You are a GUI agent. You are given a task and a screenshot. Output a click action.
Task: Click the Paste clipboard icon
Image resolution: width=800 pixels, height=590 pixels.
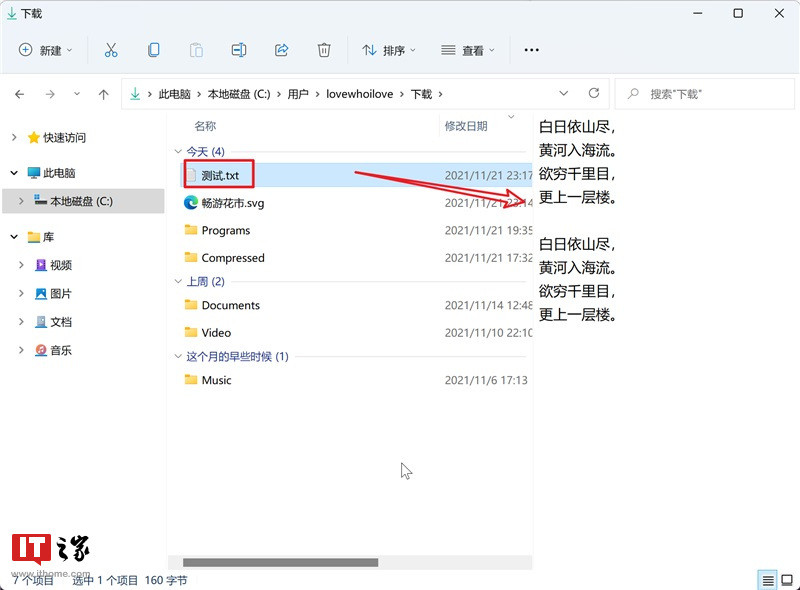(x=196, y=50)
